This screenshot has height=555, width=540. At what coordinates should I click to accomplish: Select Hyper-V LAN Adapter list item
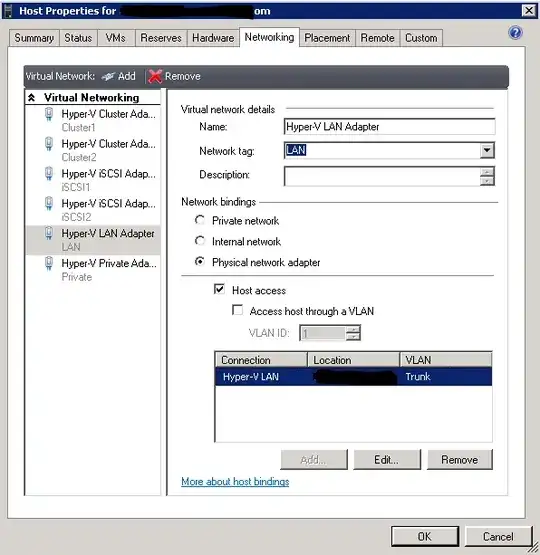click(93, 240)
